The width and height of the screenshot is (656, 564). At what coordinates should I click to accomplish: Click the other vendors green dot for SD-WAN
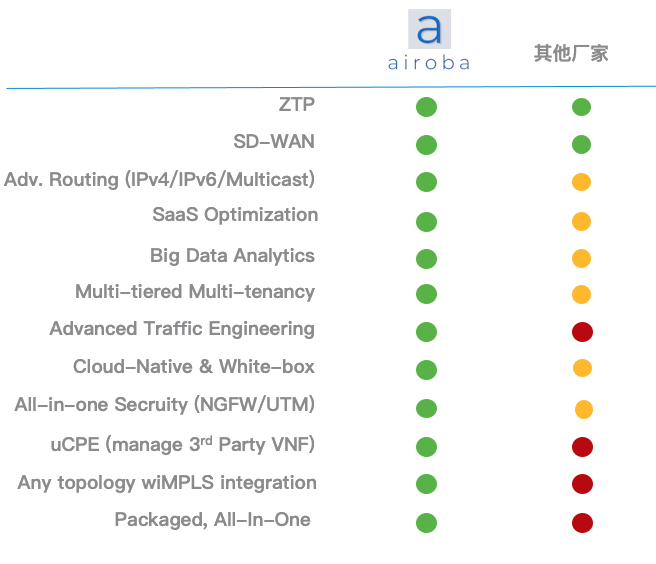(x=581, y=144)
